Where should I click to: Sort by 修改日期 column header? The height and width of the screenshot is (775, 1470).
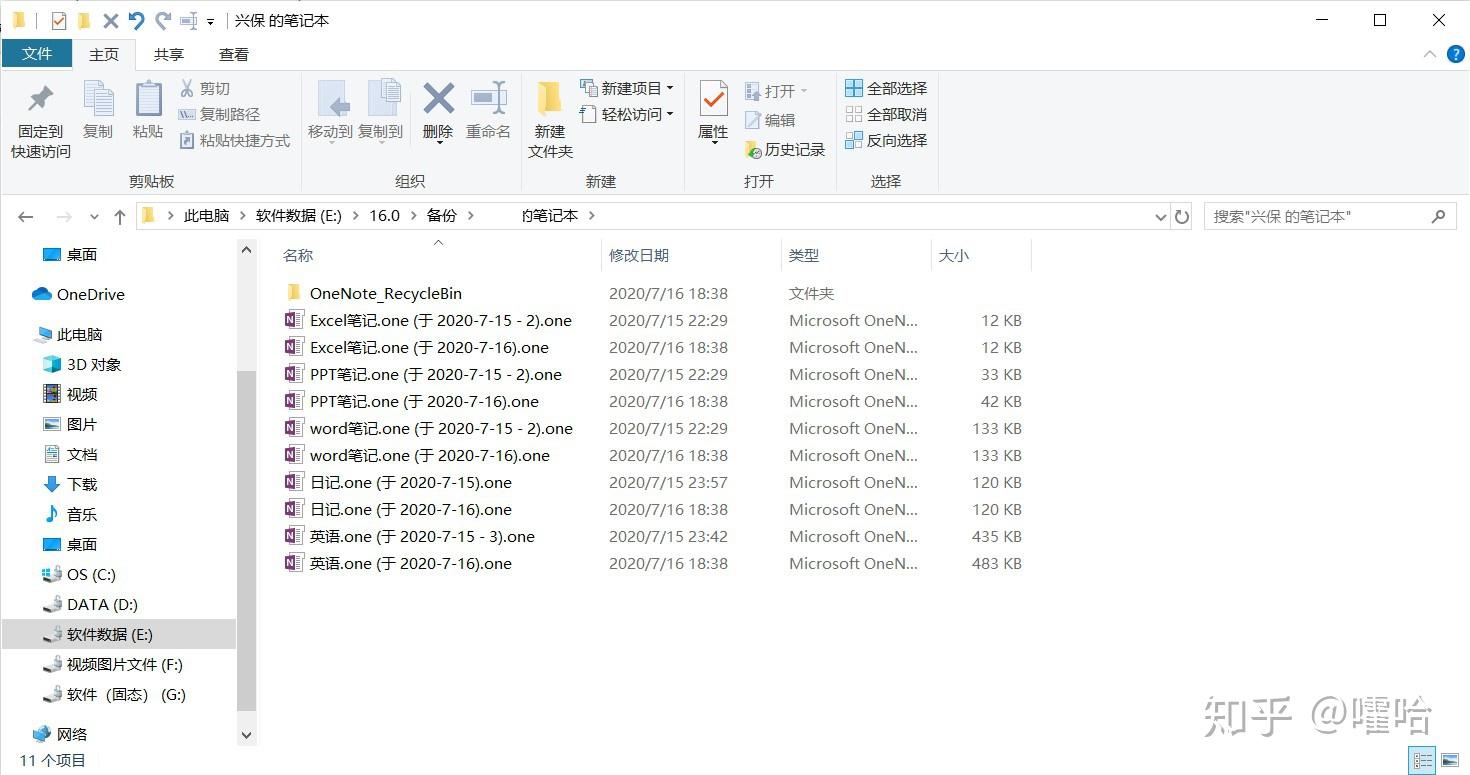639,256
